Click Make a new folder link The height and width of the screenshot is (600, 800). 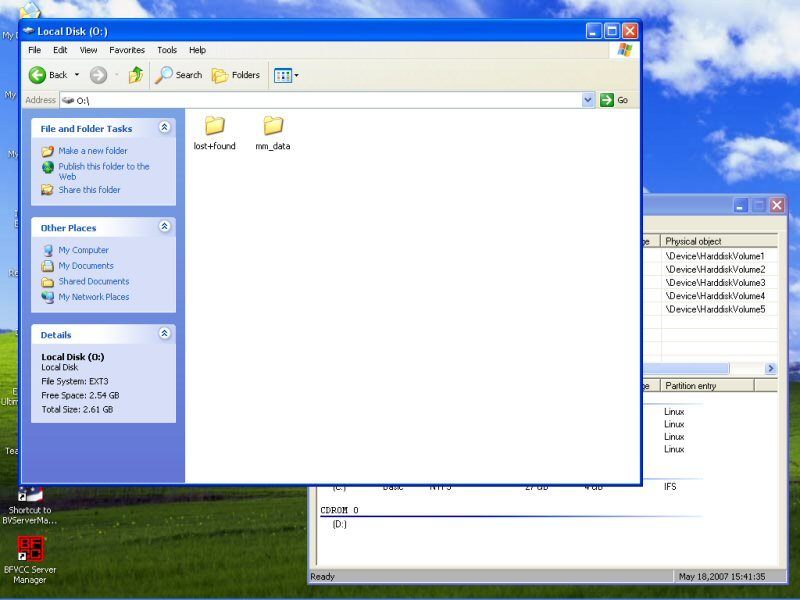point(93,151)
